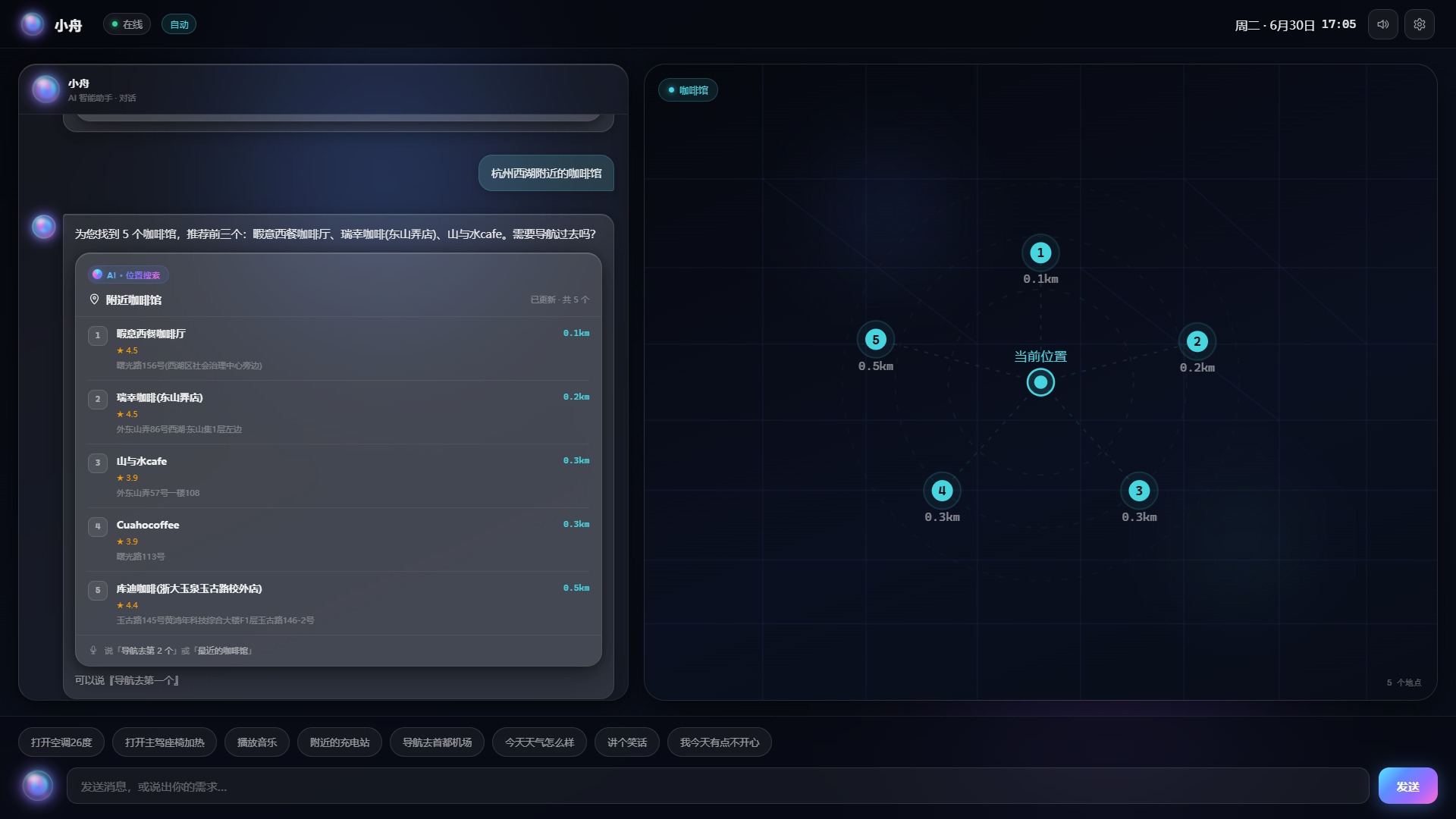Viewport: 1456px width, 819px height.
Task: Click address 曙光路156号 under first cafe
Action: [x=189, y=366]
